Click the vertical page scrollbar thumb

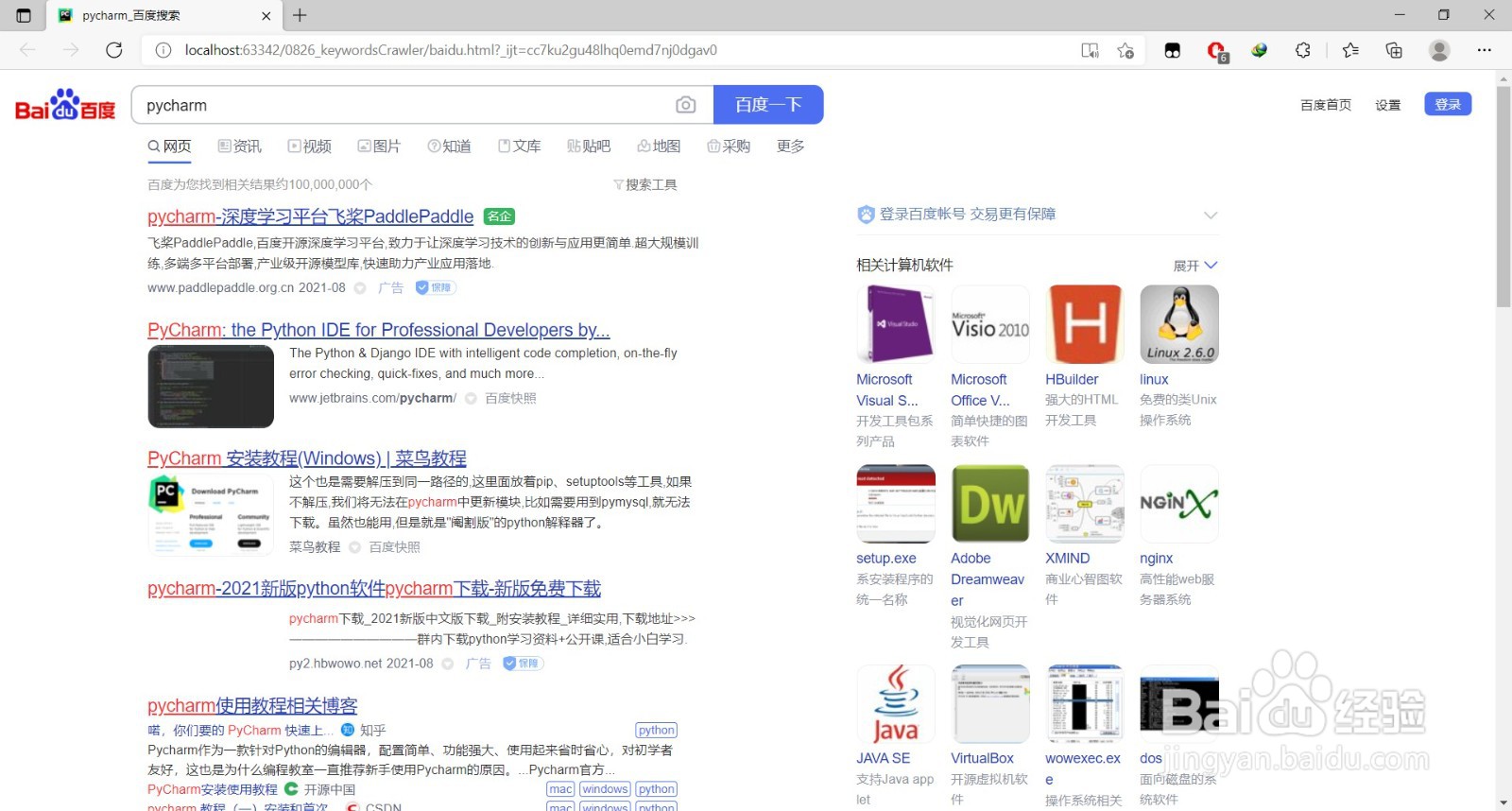[1503, 196]
